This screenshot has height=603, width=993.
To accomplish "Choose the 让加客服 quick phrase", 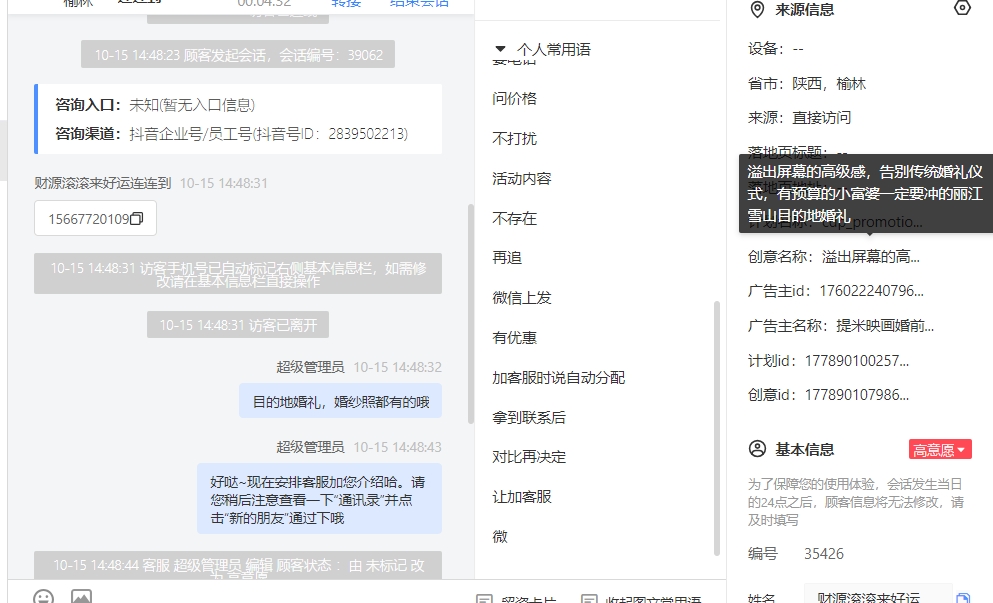I will [522, 497].
